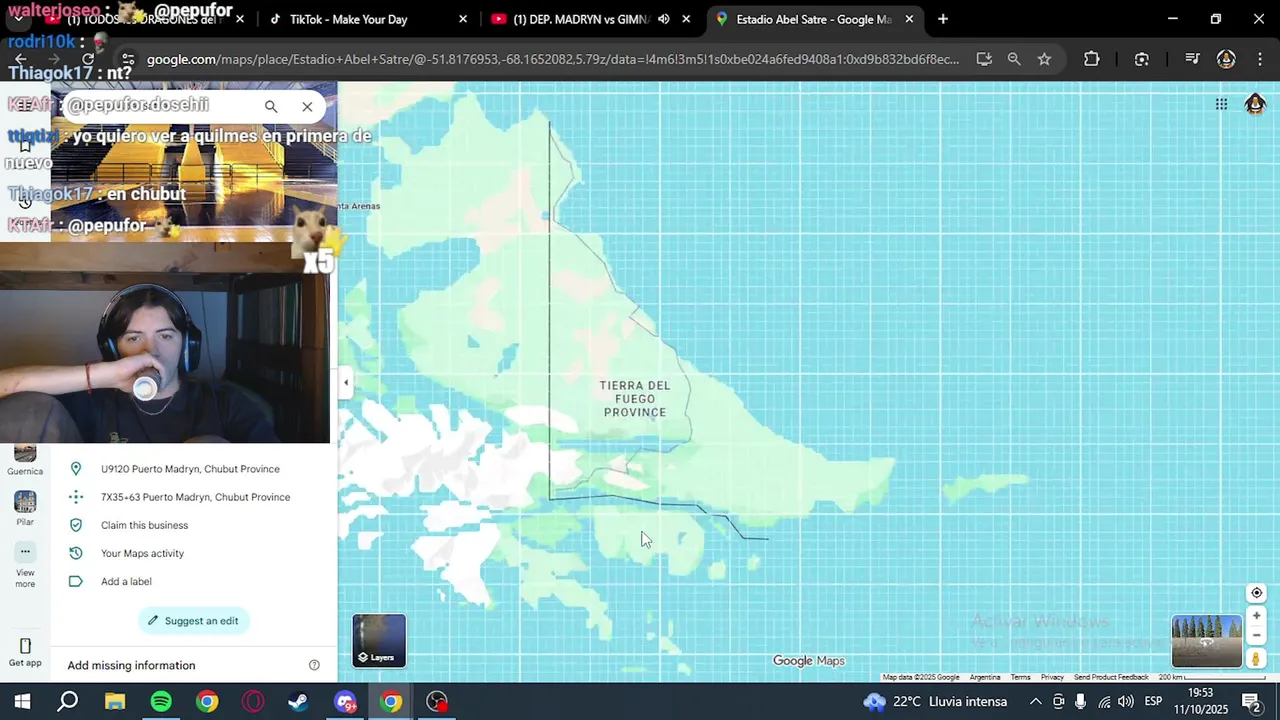
Task: Collapse the side panel with the arrow
Action: click(346, 382)
